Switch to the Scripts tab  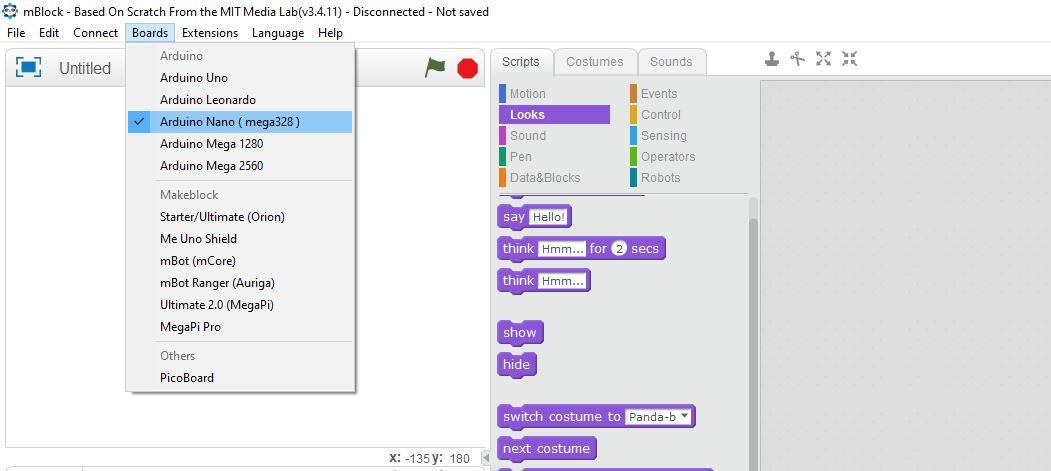(x=521, y=62)
